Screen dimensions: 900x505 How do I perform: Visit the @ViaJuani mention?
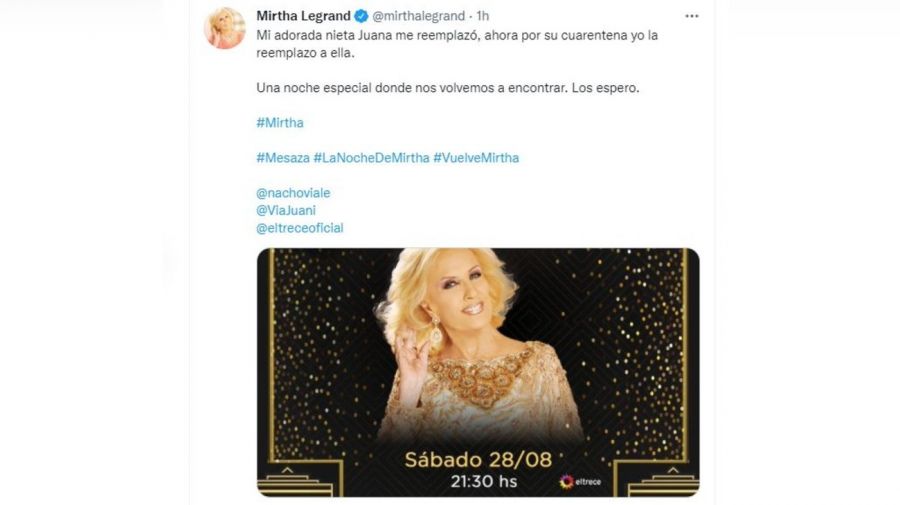tap(286, 211)
